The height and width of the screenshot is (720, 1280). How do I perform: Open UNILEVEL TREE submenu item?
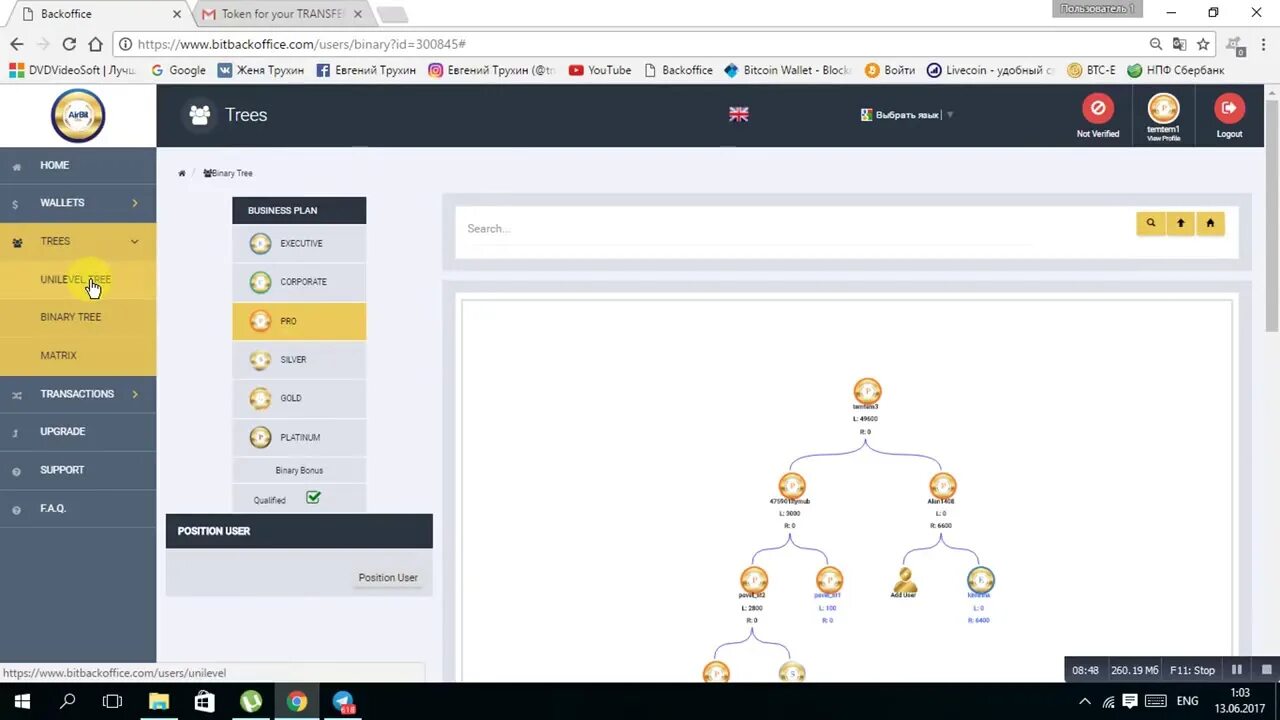(78, 280)
